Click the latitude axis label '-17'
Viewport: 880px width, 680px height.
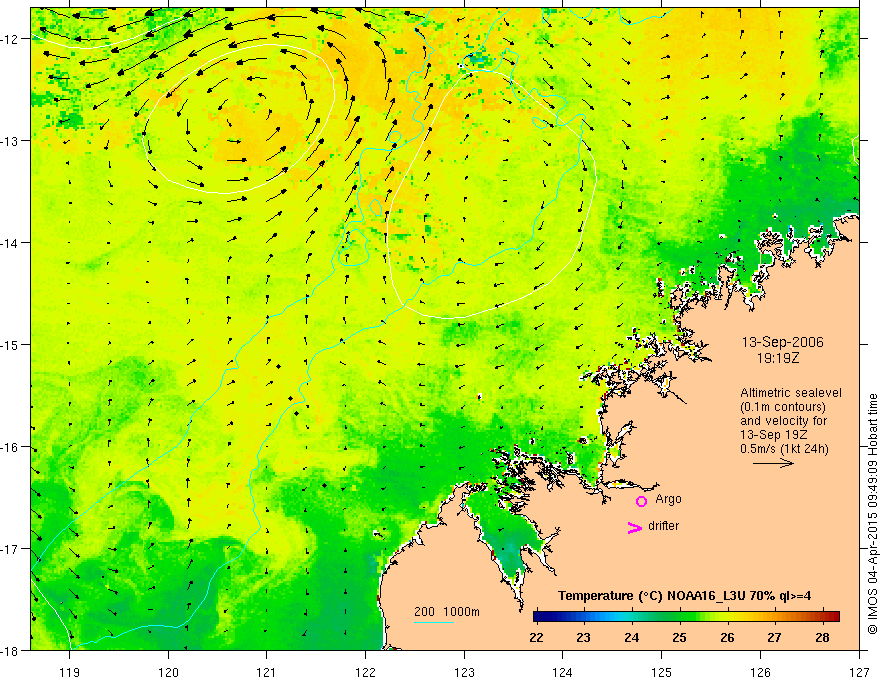coord(11,549)
